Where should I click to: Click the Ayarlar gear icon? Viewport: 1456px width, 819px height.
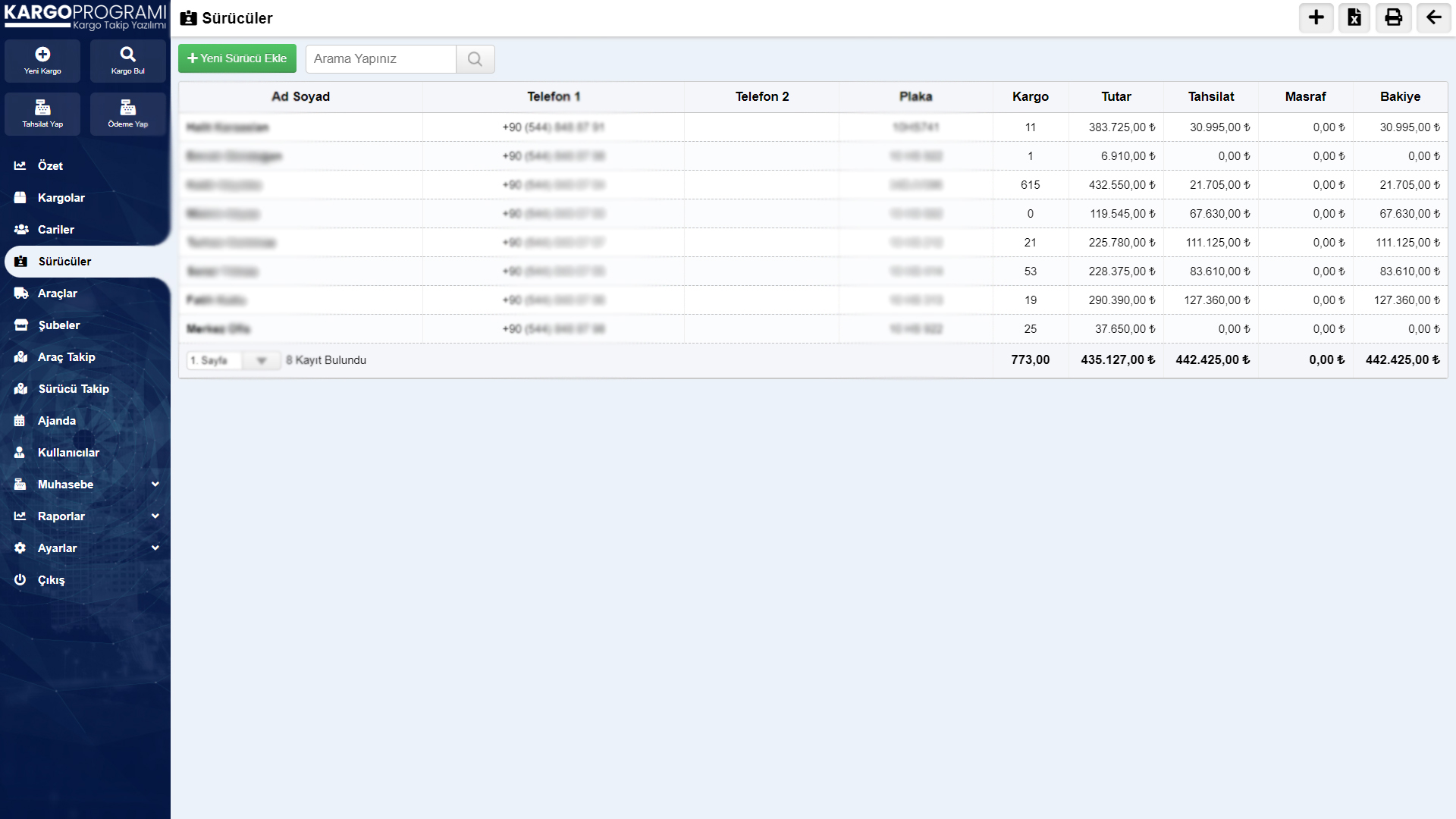(x=20, y=548)
